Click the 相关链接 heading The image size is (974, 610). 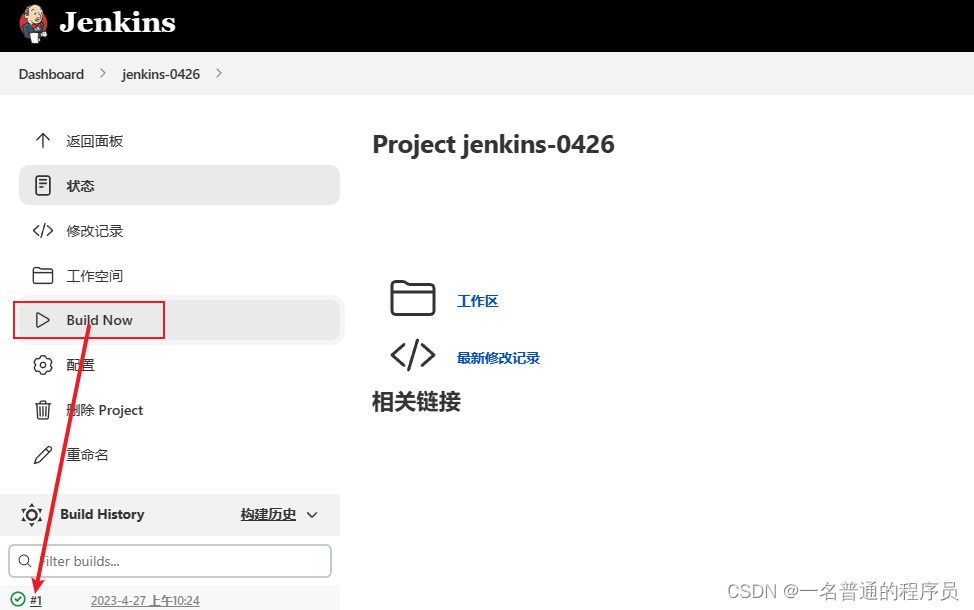[416, 401]
